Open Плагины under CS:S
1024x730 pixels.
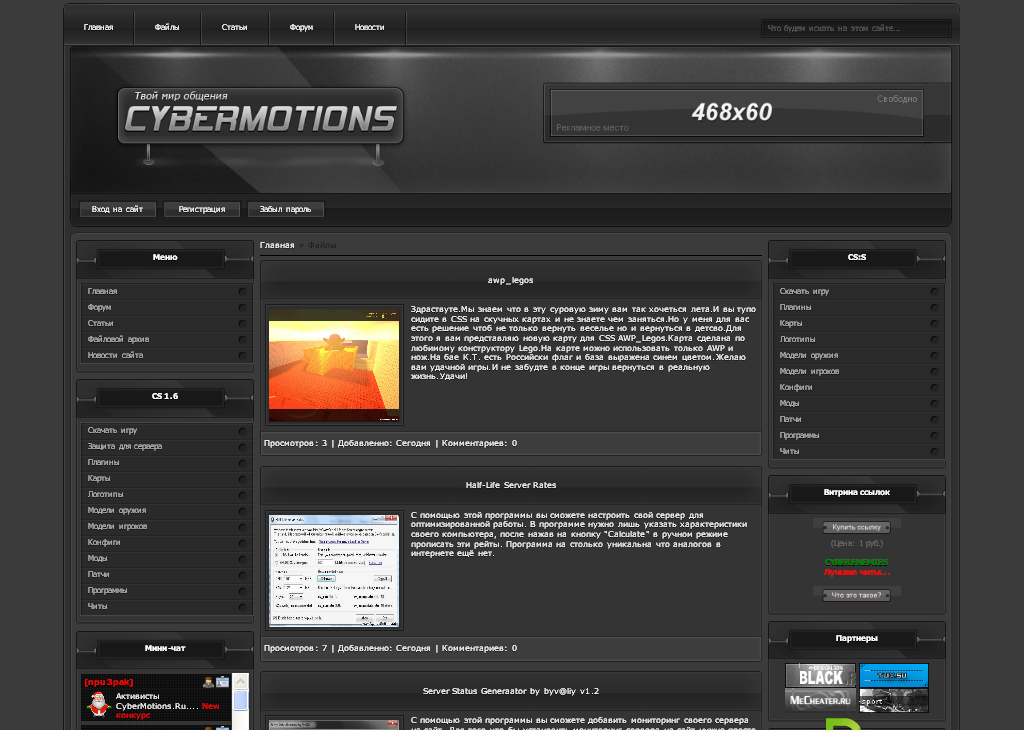coord(857,307)
